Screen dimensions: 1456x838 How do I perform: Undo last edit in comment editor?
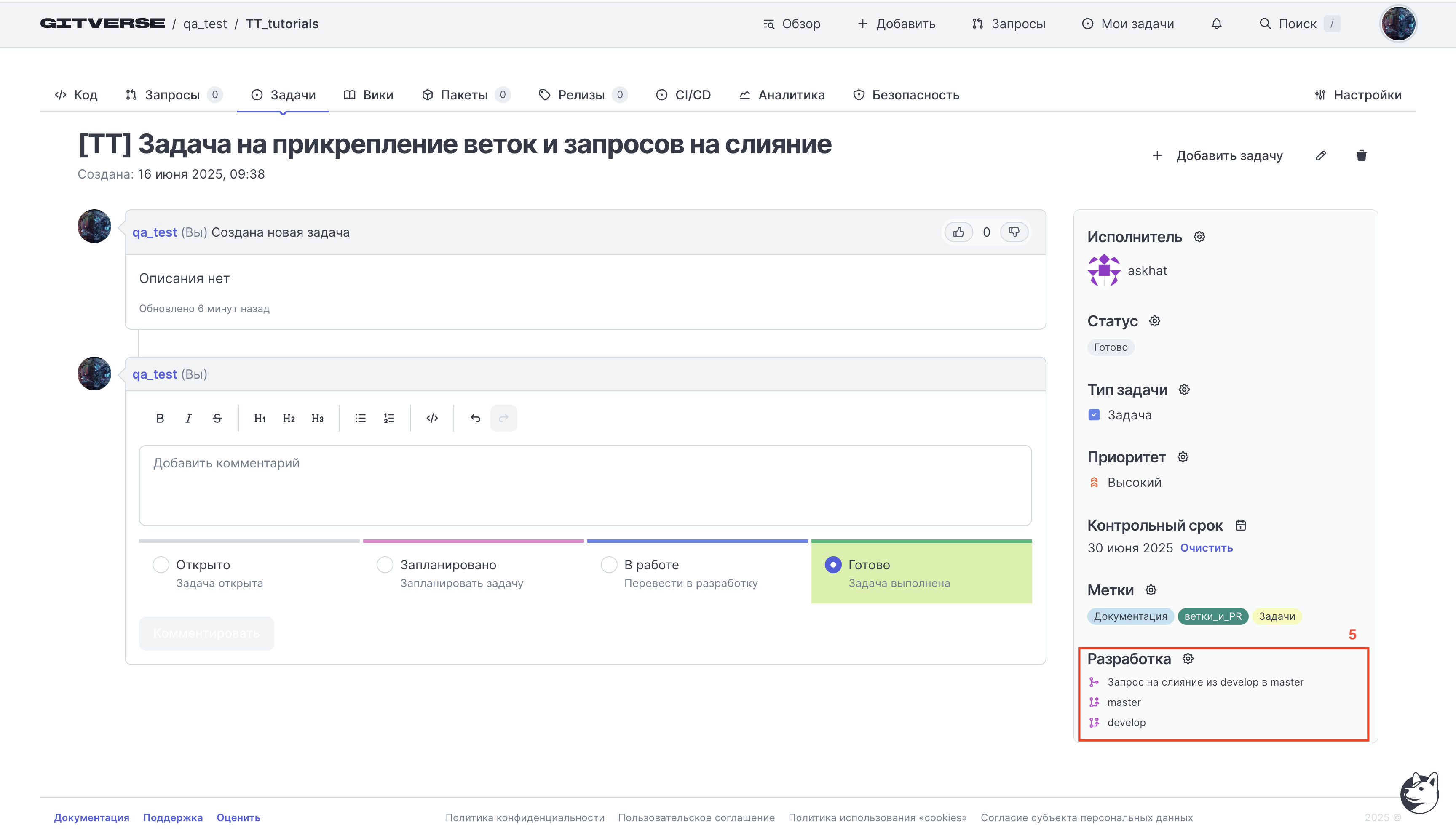click(475, 419)
